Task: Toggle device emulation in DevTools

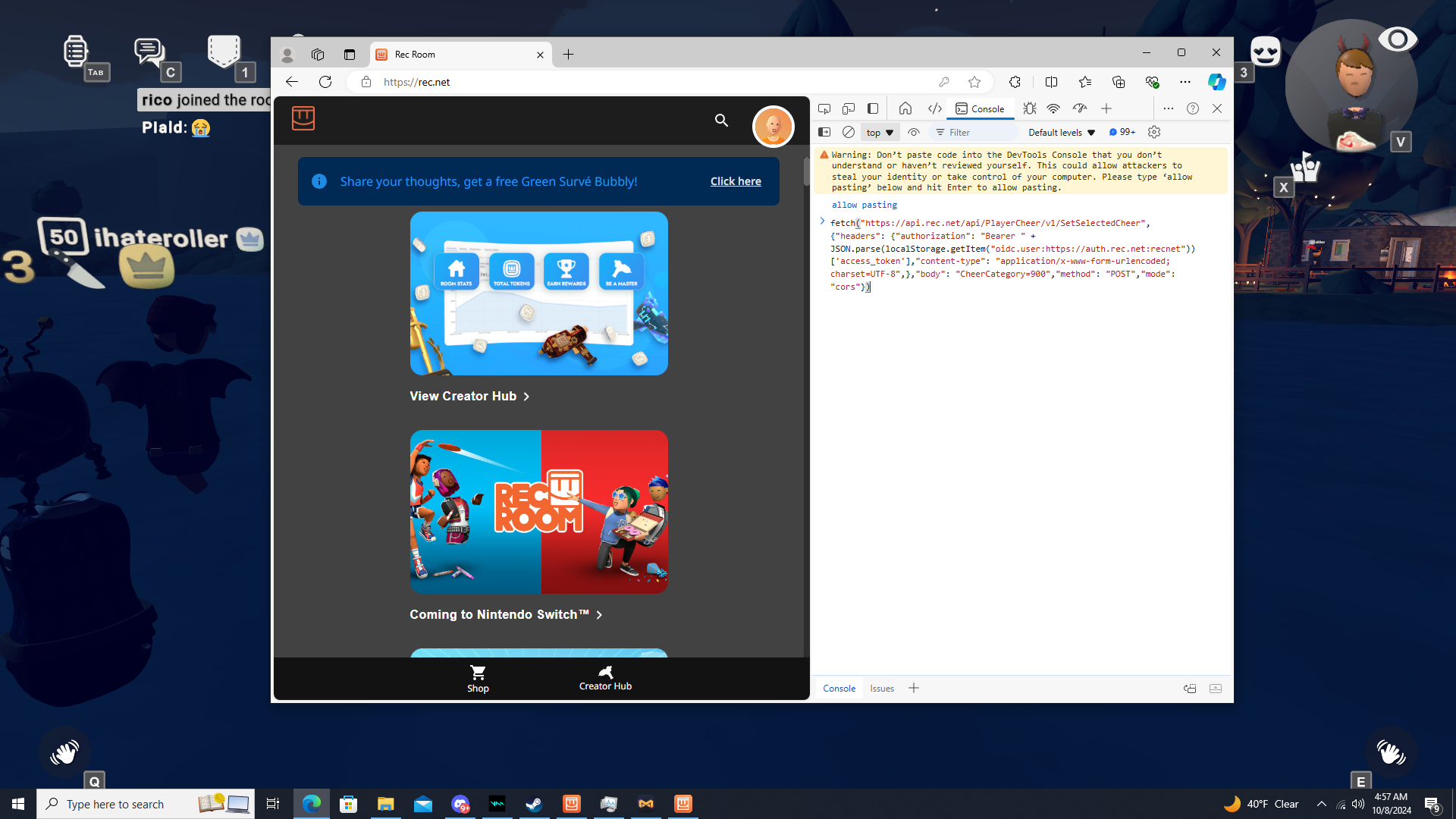Action: pos(849,108)
